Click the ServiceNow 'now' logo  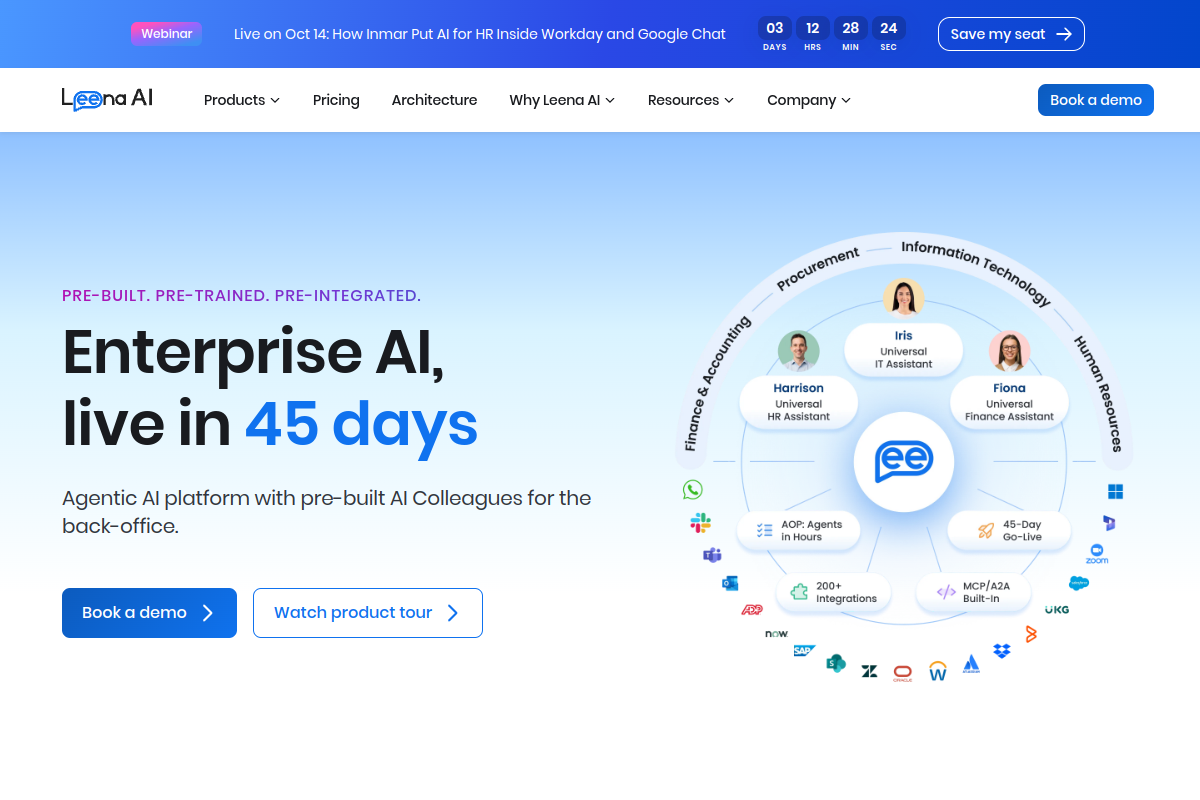(x=777, y=633)
